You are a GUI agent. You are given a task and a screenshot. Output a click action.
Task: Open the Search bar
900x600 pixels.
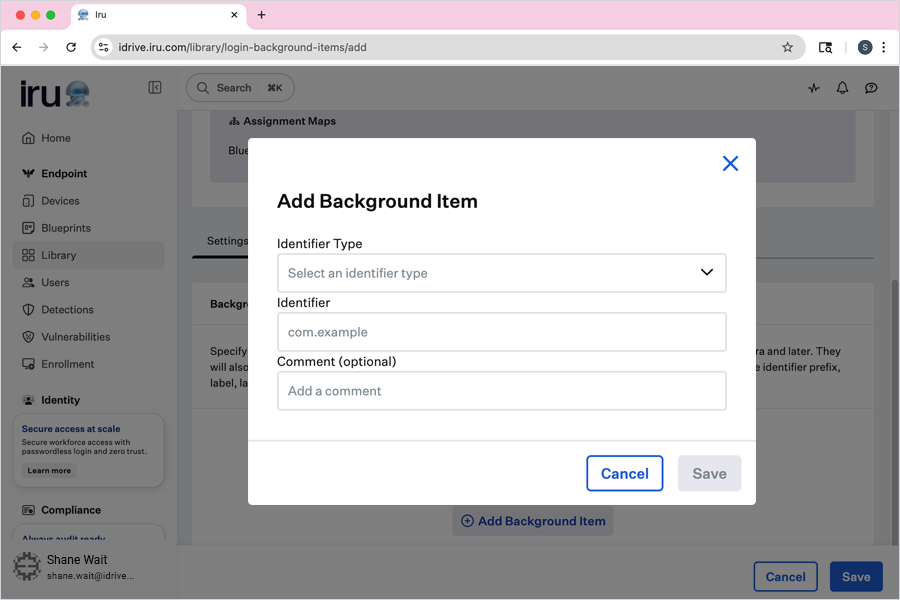pyautogui.click(x=240, y=88)
